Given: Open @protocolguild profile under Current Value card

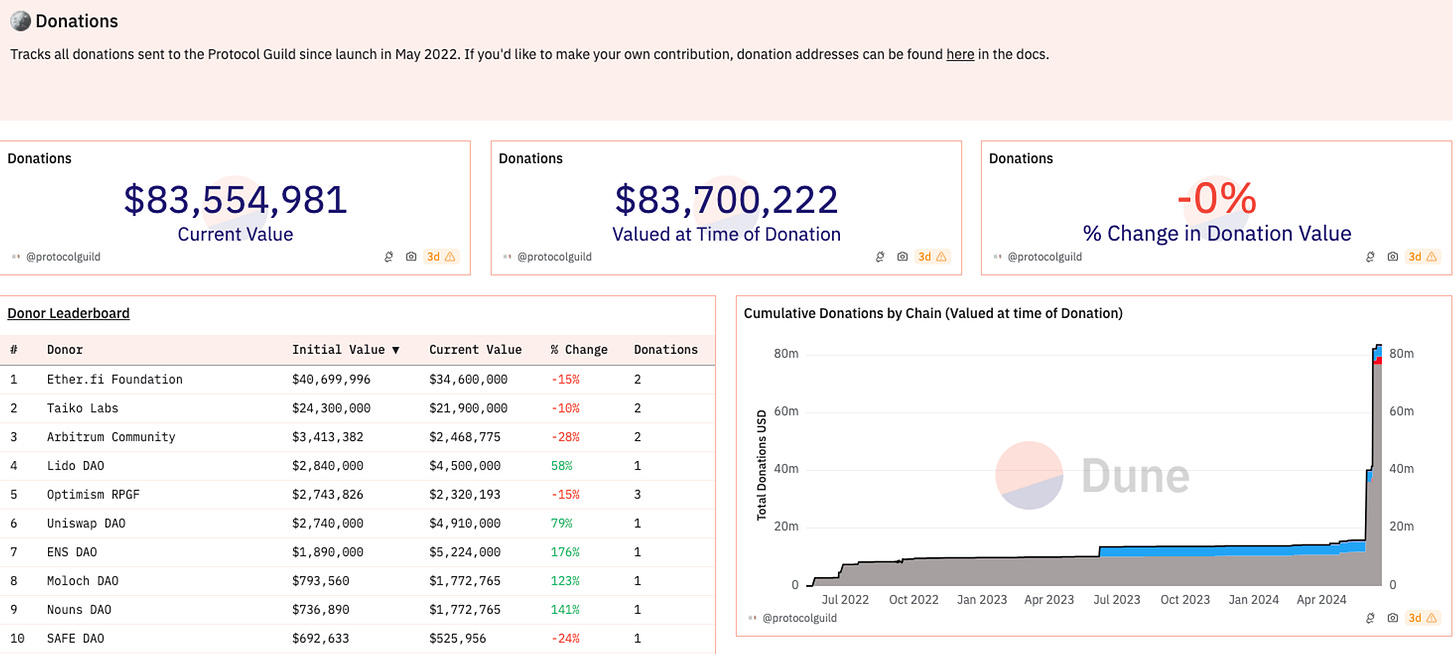Looking at the screenshot, I should 63,257.
